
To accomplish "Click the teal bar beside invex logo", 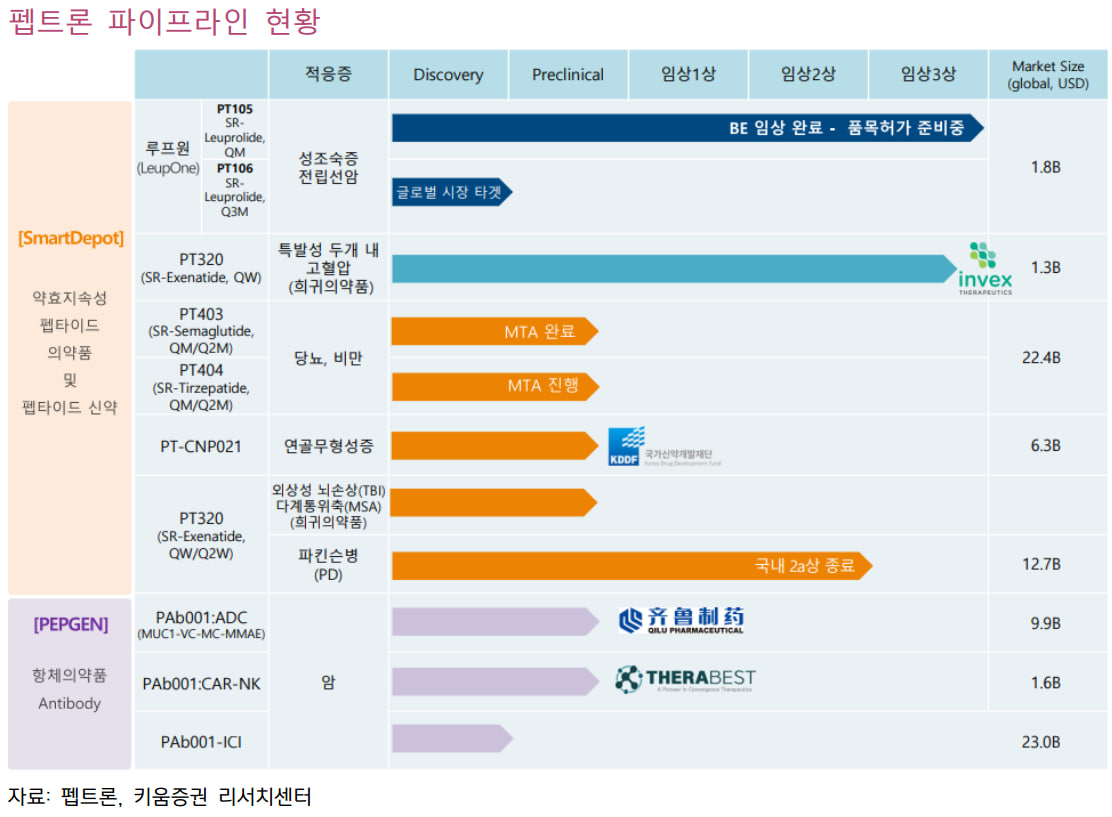I will [672, 269].
